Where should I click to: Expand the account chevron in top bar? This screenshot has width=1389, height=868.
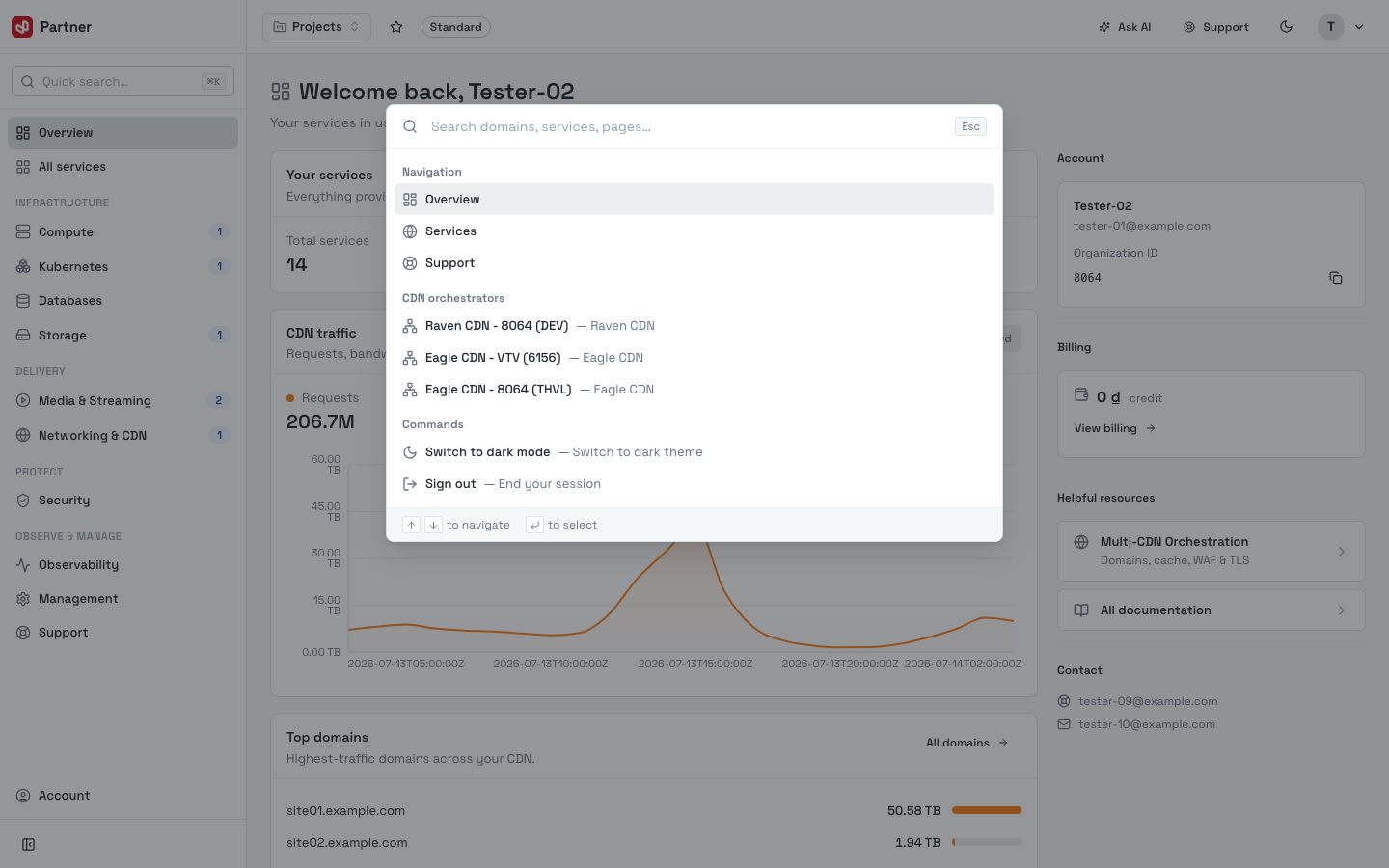click(x=1359, y=27)
